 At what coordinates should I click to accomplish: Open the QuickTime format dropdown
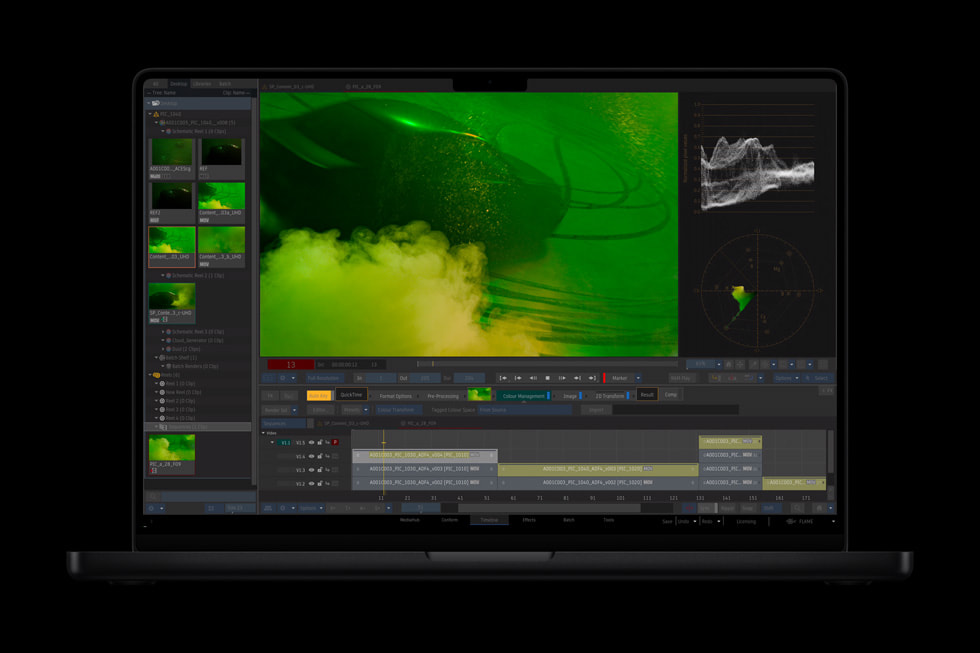(351, 394)
